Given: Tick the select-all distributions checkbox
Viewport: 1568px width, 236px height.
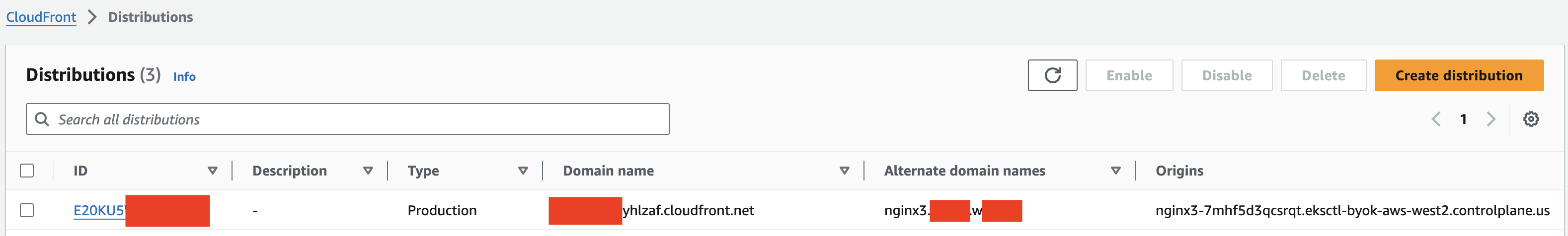Looking at the screenshot, I should coord(27,171).
